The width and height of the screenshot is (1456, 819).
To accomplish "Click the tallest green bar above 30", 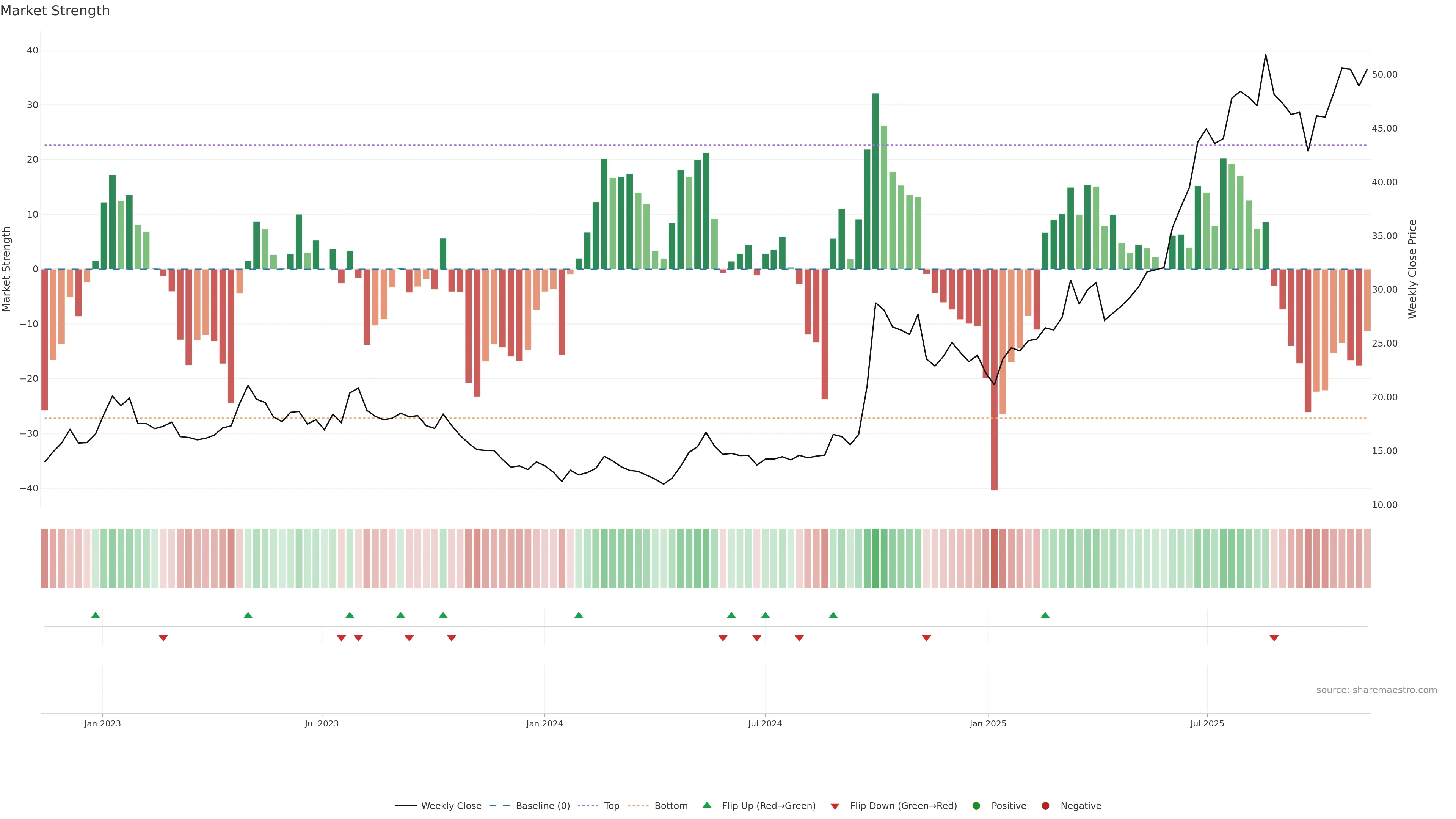I will [x=875, y=181].
